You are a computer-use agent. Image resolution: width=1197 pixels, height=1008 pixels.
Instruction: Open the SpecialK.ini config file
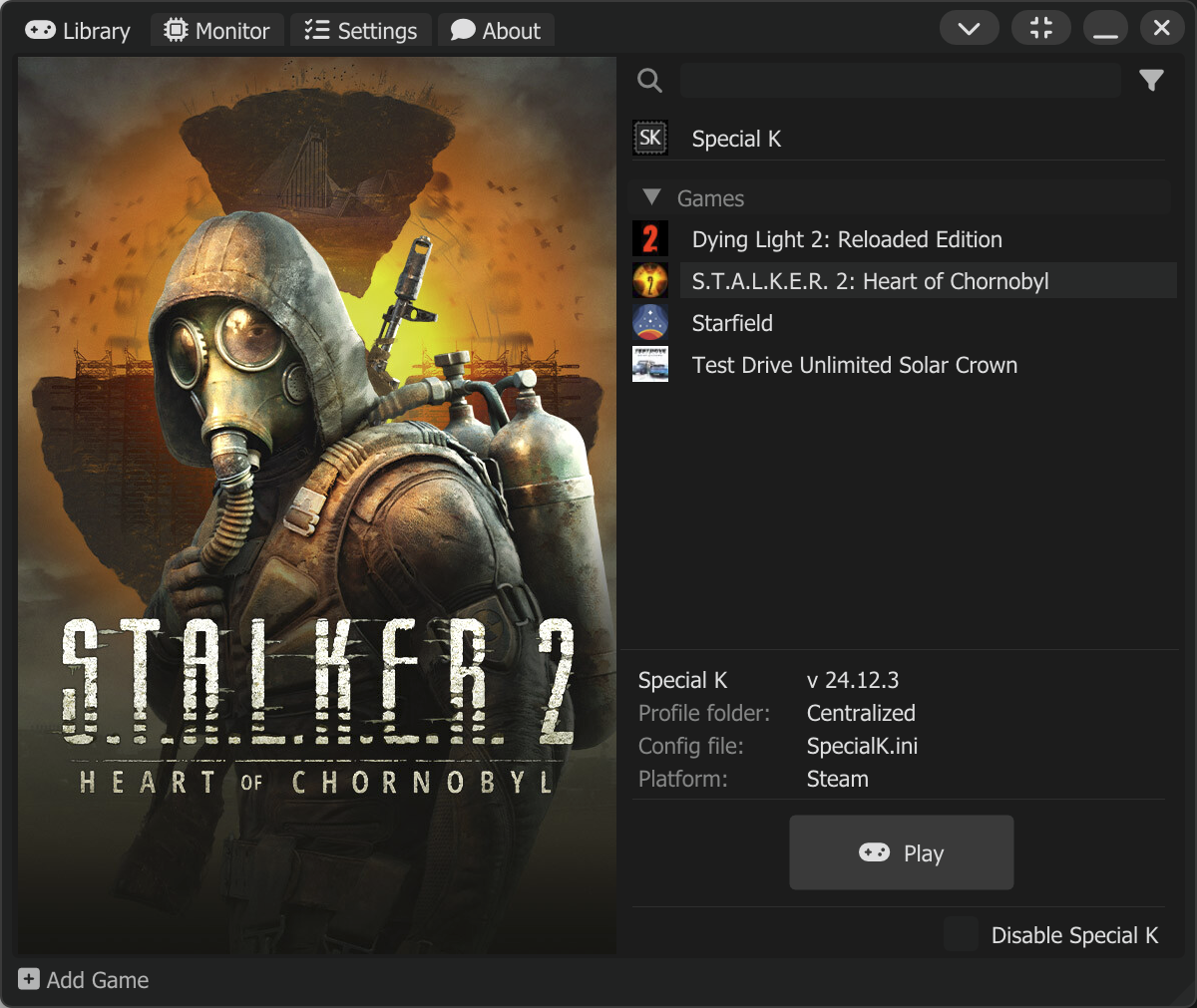(x=862, y=746)
